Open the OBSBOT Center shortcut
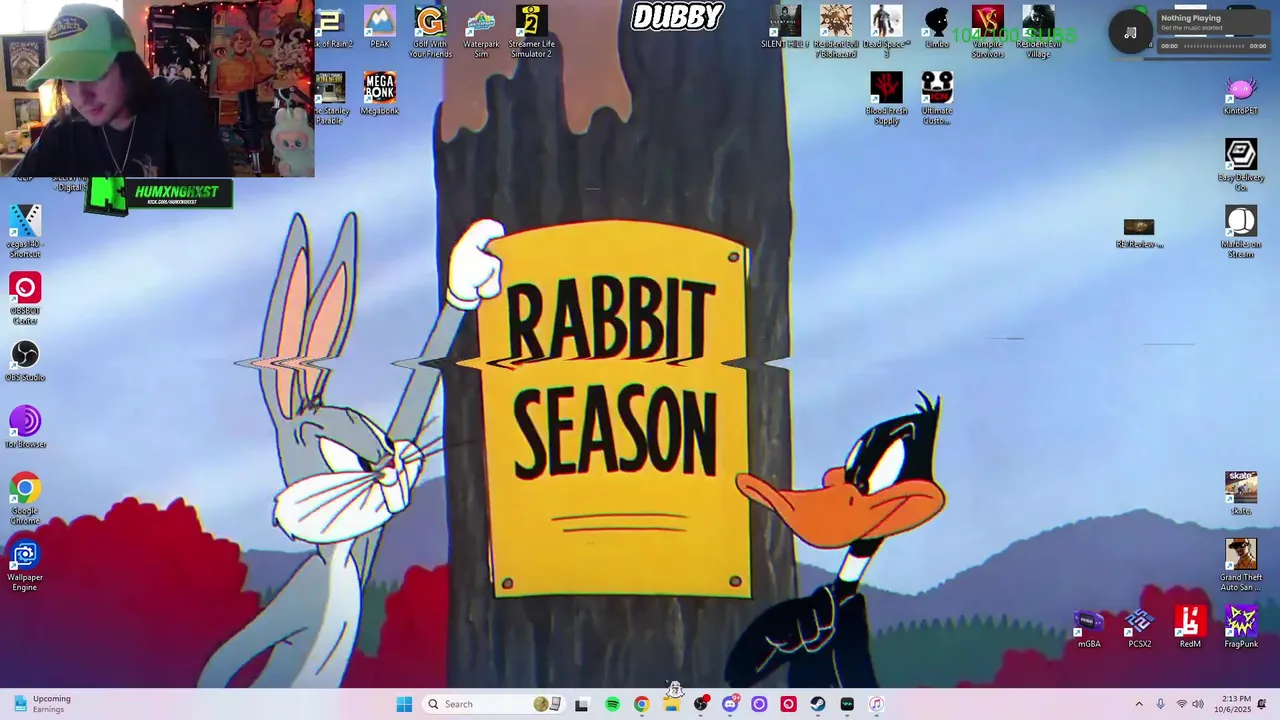The height and width of the screenshot is (720, 1280). pyautogui.click(x=25, y=298)
